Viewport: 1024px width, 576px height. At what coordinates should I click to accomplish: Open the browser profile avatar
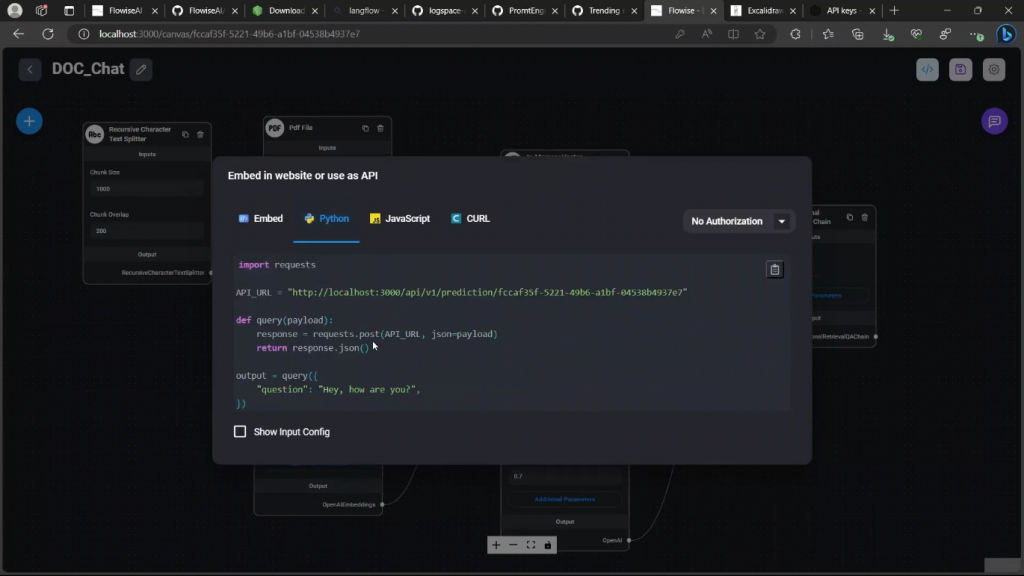(x=14, y=10)
